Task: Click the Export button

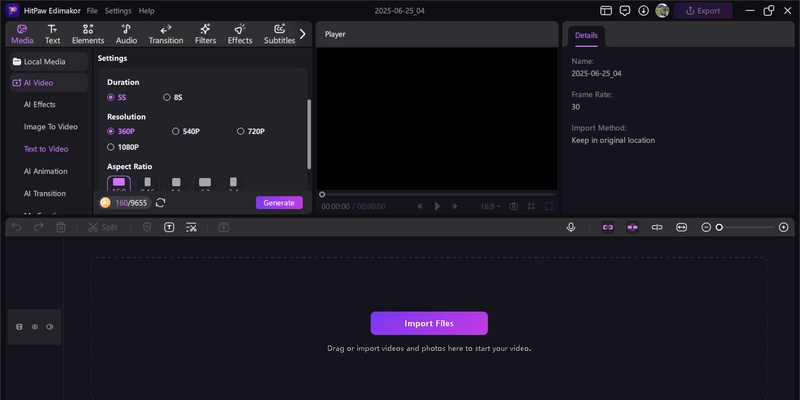Action: point(703,11)
